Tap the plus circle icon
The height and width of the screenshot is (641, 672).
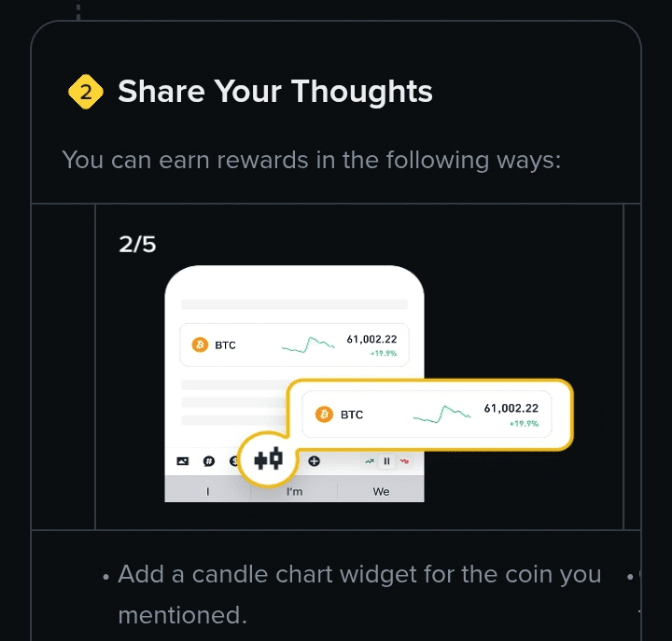pyautogui.click(x=314, y=461)
